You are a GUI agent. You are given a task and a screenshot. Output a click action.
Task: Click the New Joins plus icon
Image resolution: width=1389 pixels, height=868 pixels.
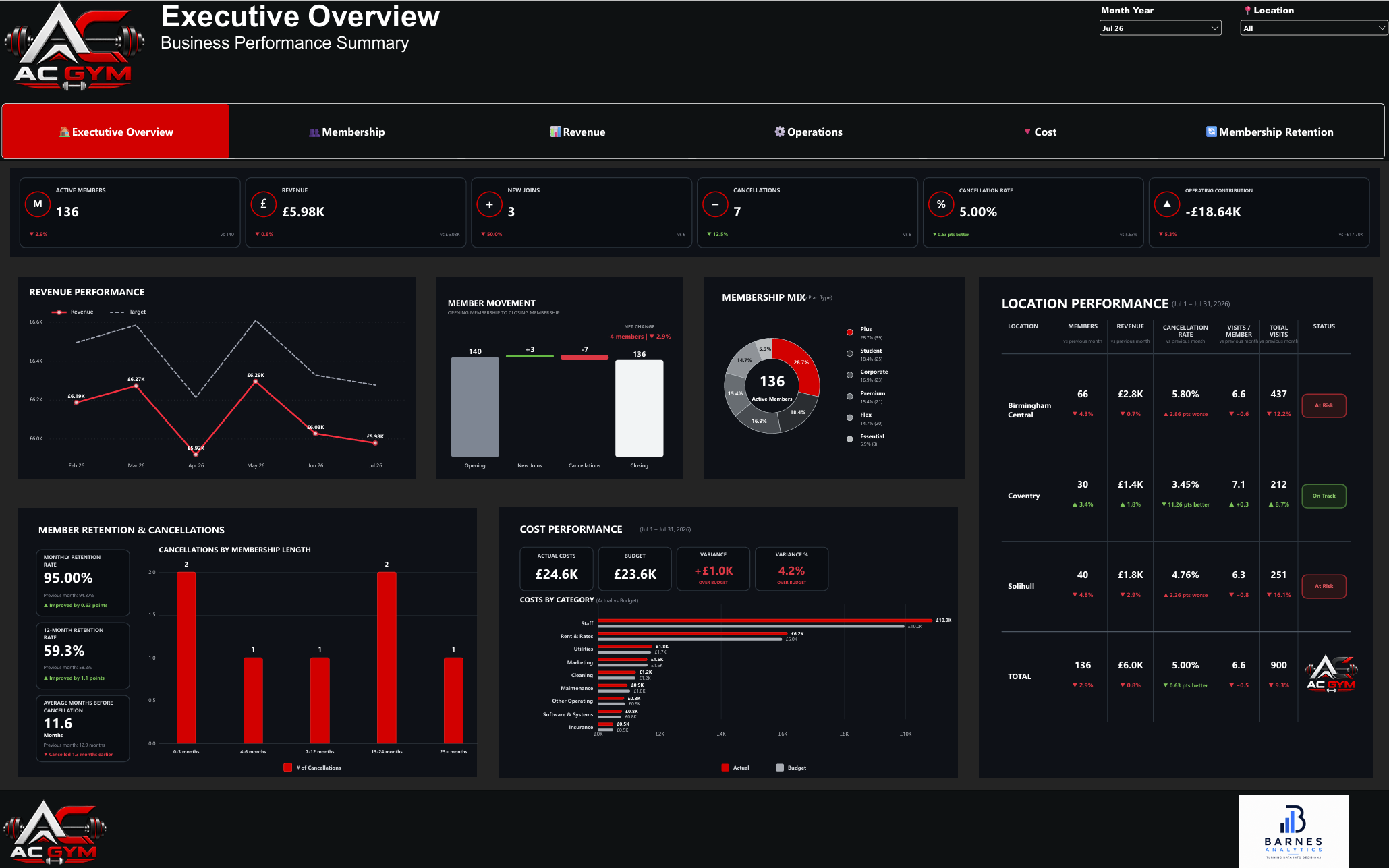pyautogui.click(x=490, y=204)
